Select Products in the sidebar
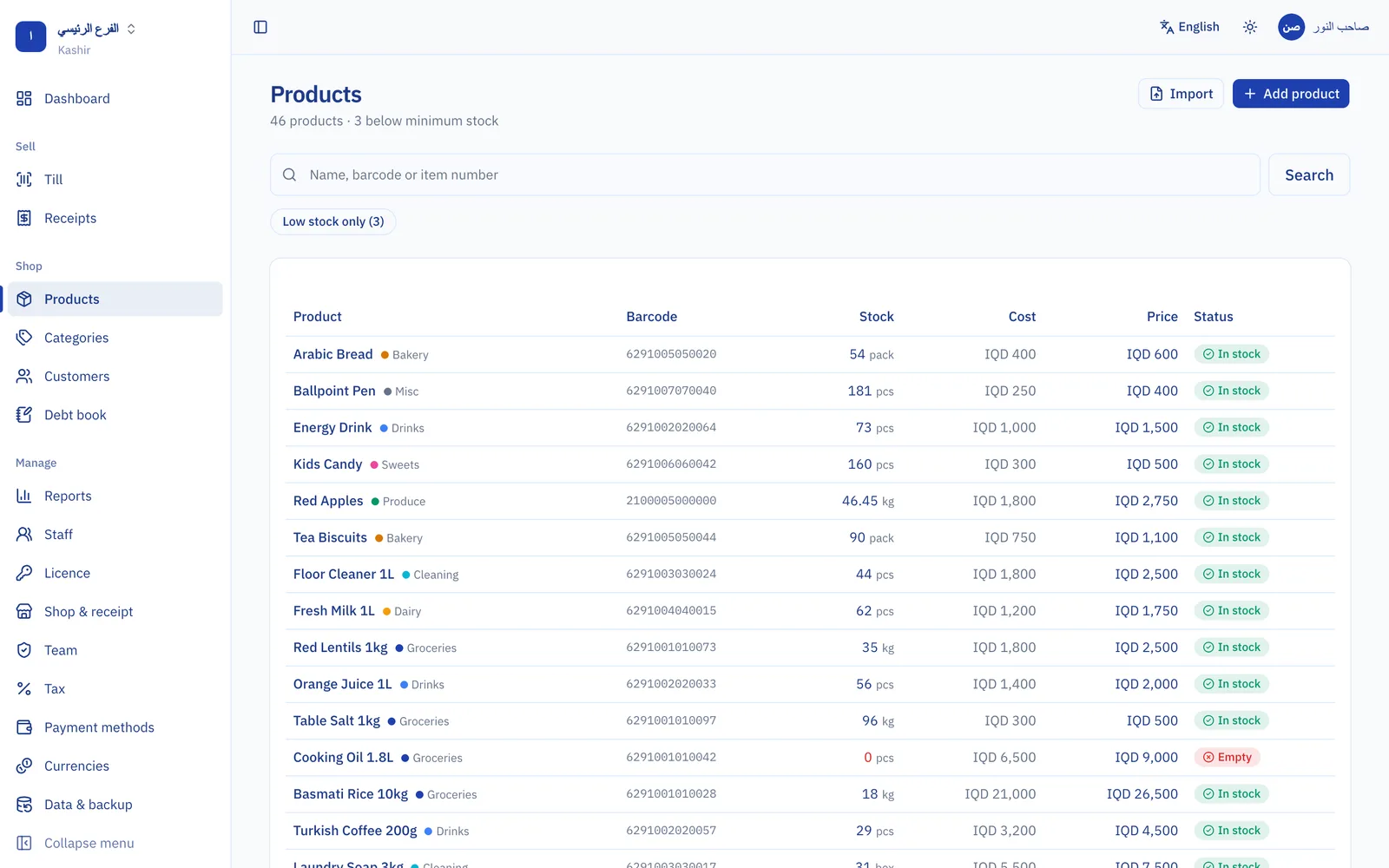Screen dimensions: 1389x868 pyautogui.click(x=115, y=299)
